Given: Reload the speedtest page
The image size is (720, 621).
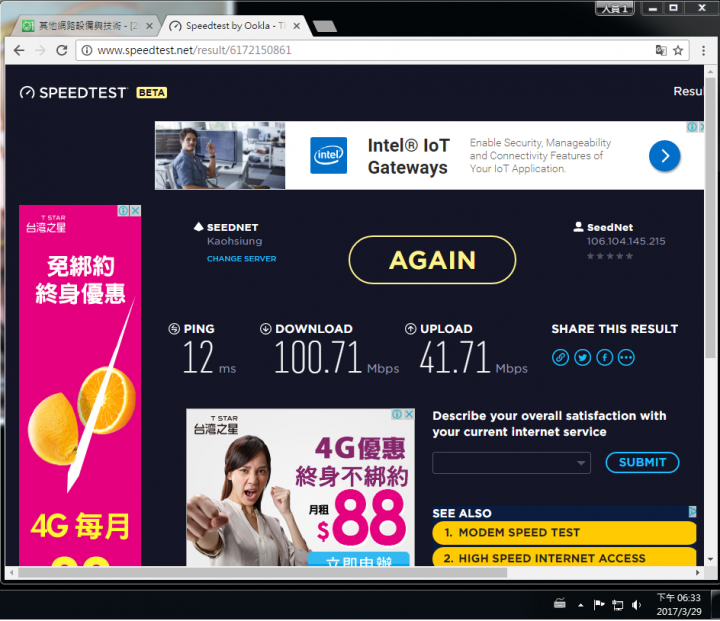Looking at the screenshot, I should point(62,50).
